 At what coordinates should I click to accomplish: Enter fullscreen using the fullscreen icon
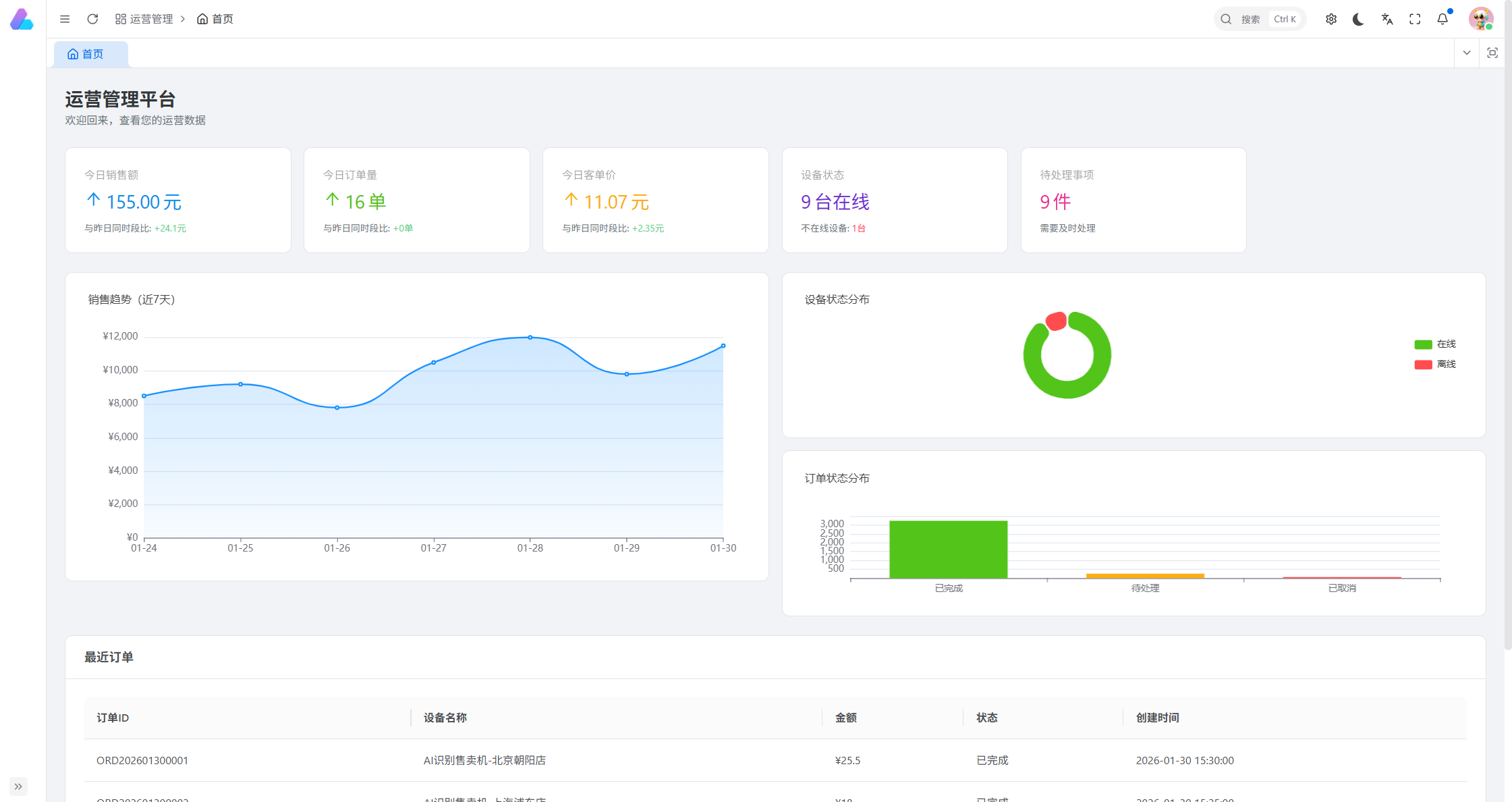tap(1415, 19)
